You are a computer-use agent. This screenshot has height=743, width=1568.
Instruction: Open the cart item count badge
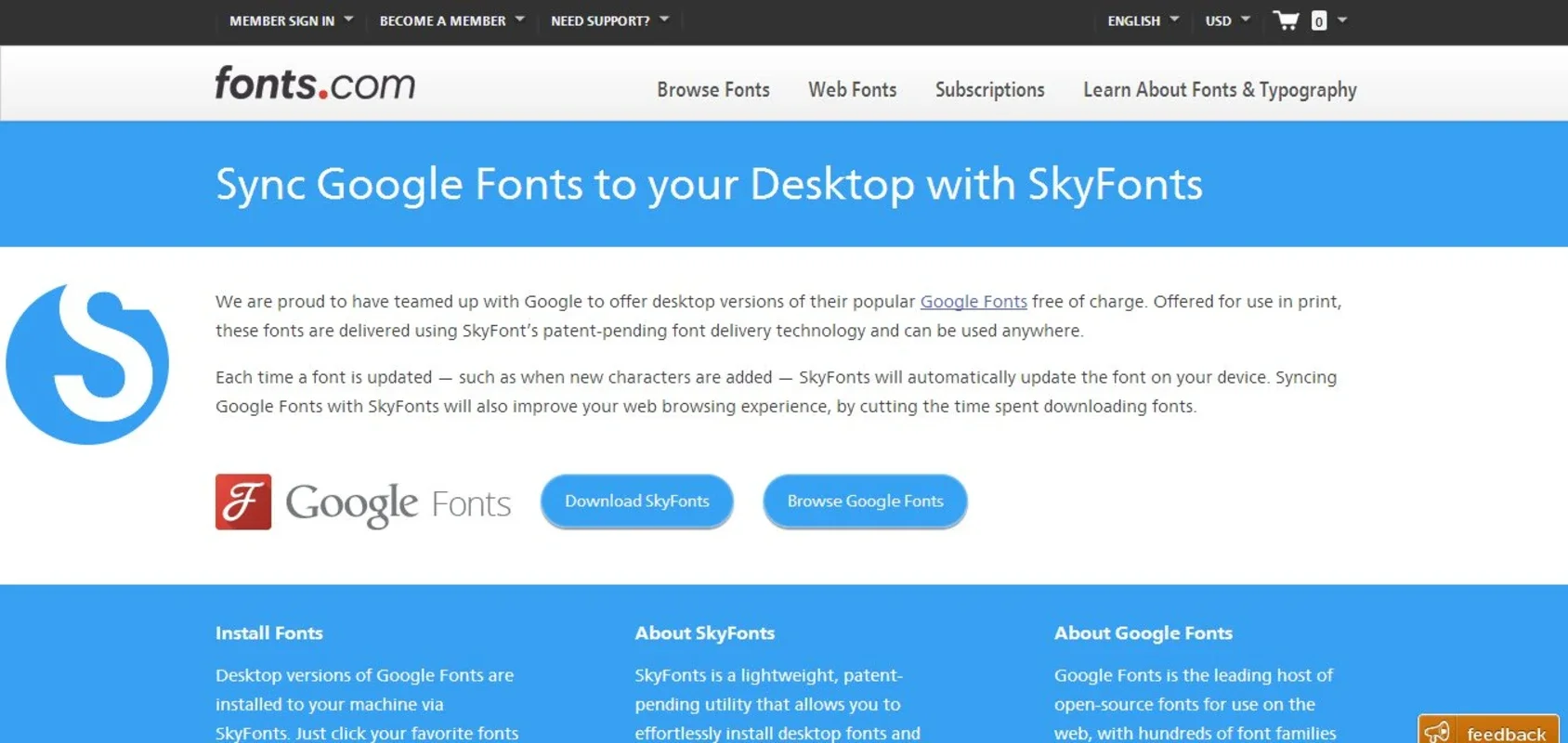[x=1318, y=20]
